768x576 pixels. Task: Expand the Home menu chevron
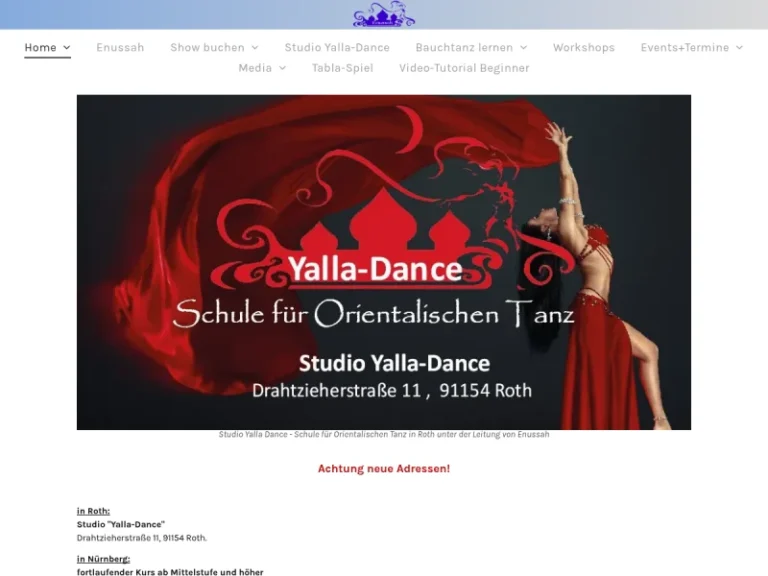point(67,48)
